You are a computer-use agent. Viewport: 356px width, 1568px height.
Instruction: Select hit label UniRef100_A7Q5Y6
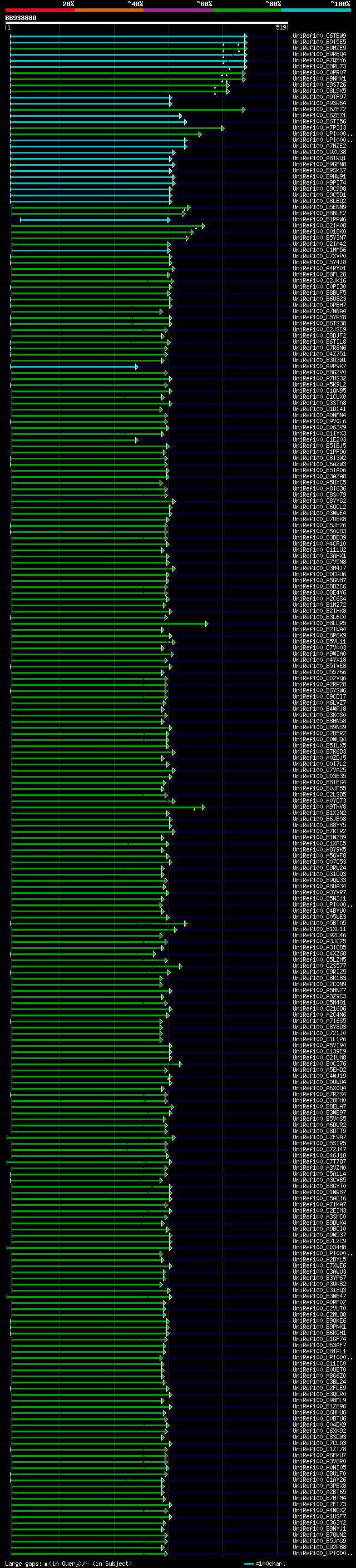coord(319,60)
